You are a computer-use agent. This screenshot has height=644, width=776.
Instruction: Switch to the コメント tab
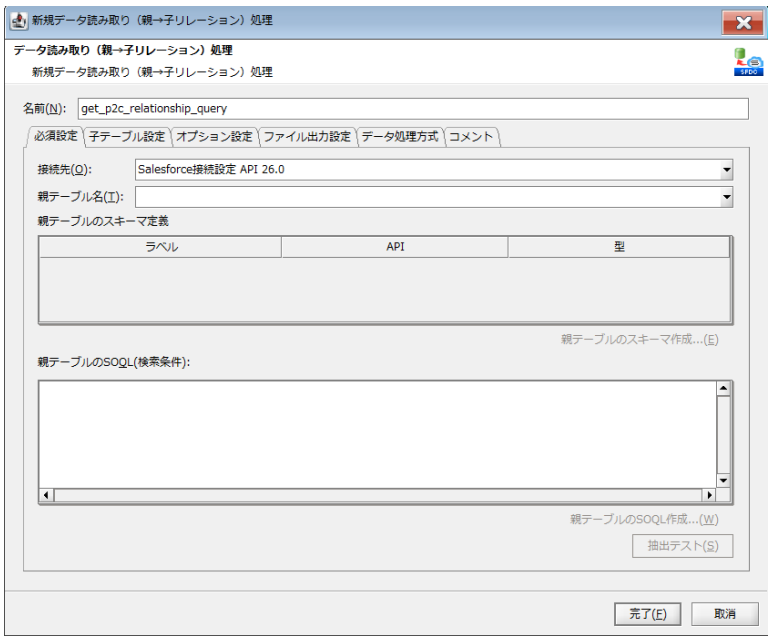coord(471,137)
